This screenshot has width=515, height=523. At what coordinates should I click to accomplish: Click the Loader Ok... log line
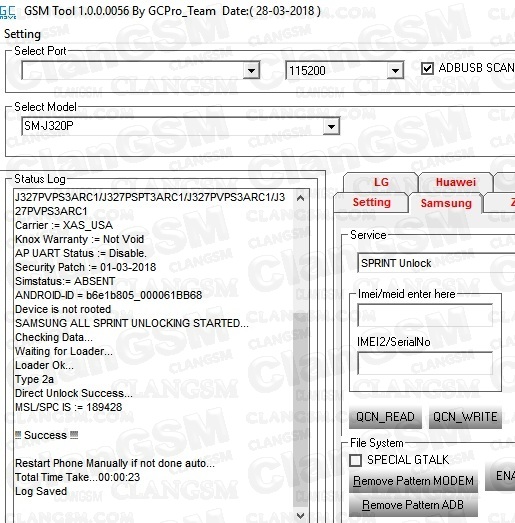(x=44, y=365)
